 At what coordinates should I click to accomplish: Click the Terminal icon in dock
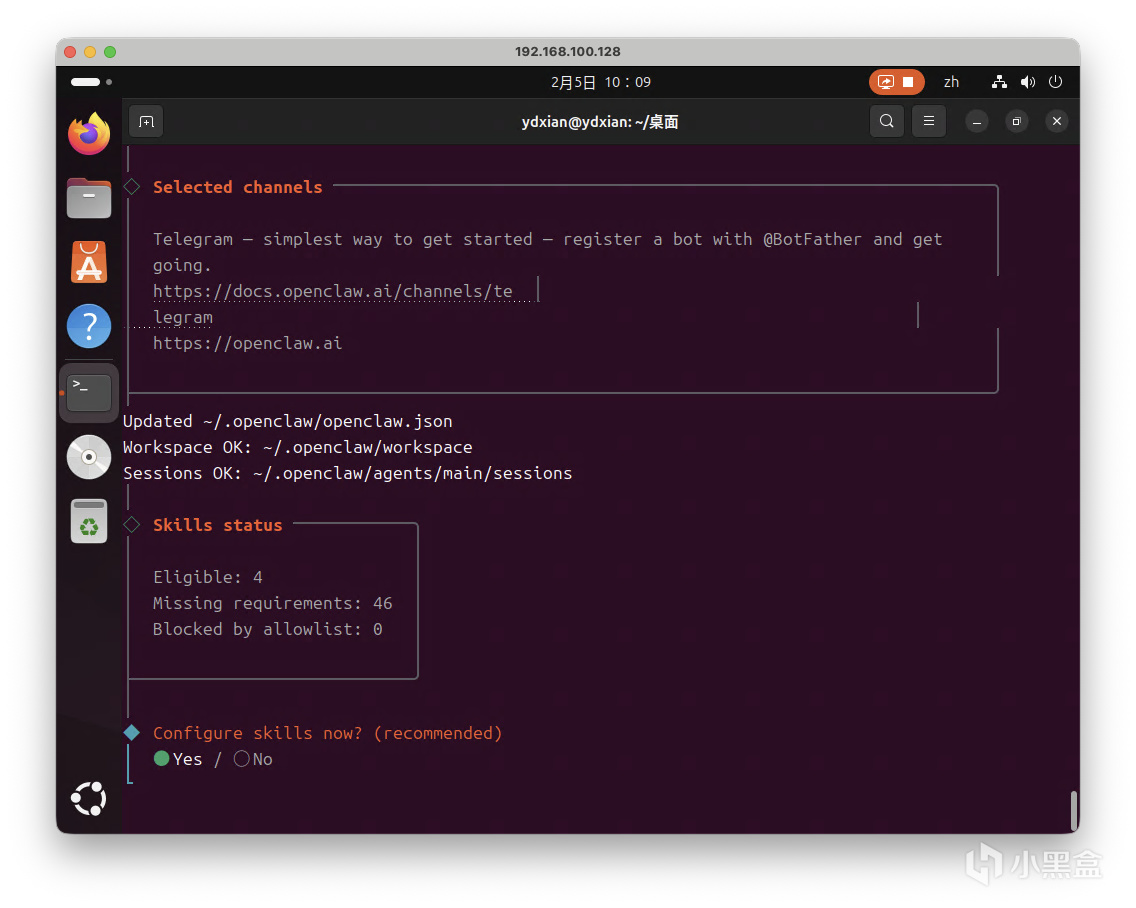point(89,392)
